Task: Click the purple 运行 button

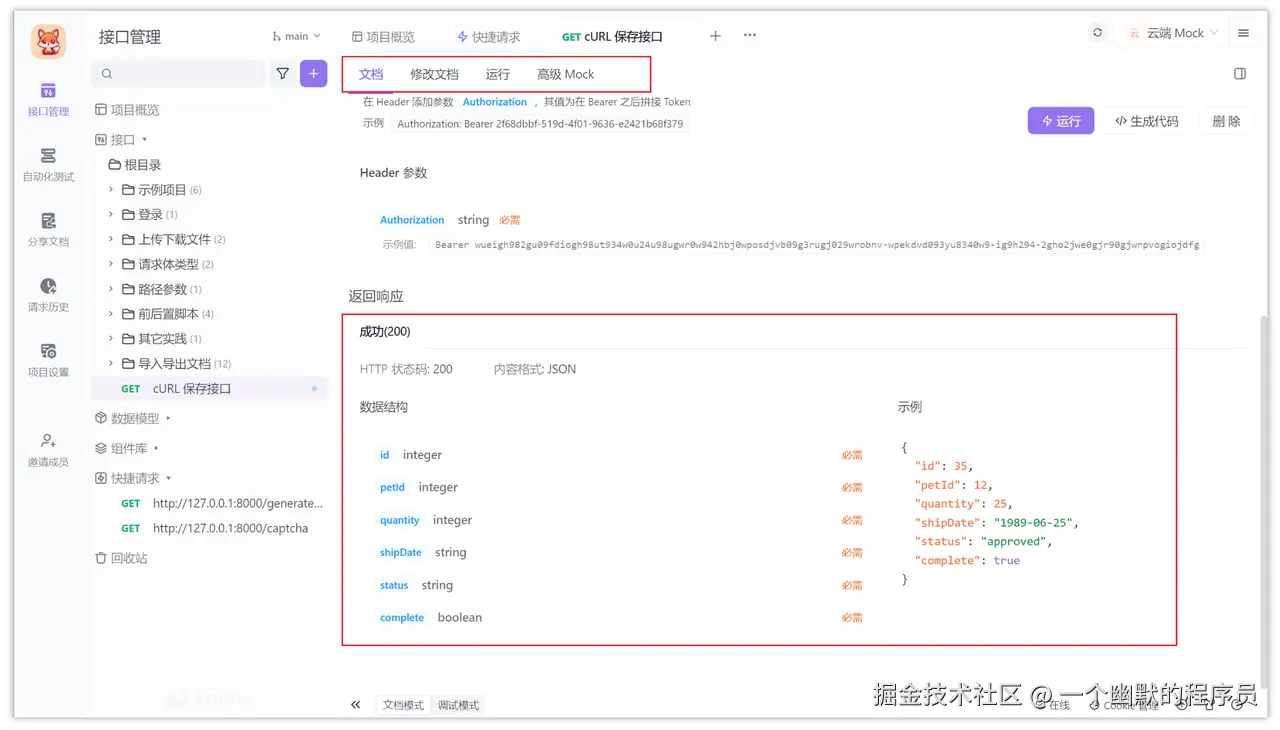Action: 1061,121
